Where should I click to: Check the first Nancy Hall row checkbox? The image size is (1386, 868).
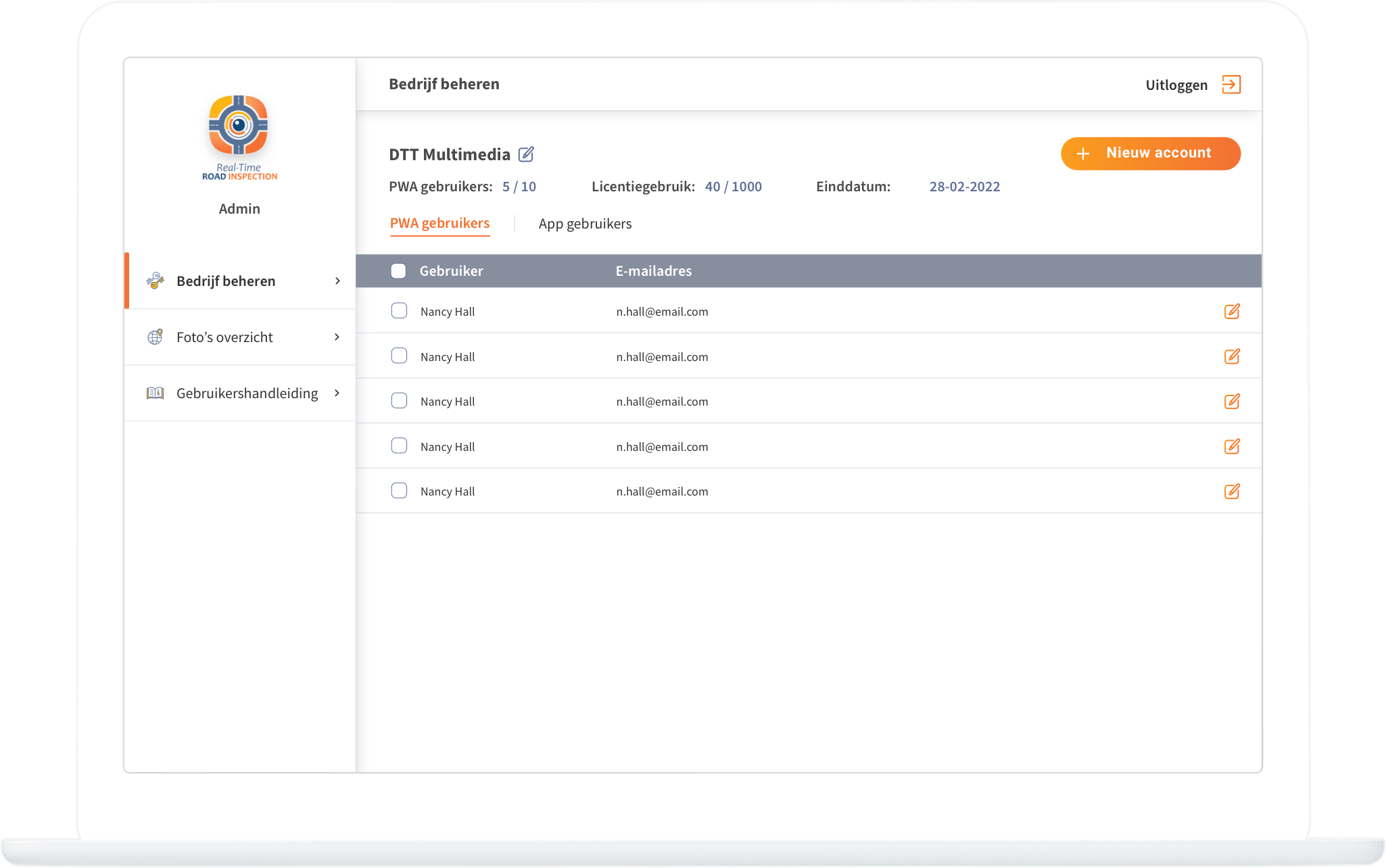tap(400, 310)
